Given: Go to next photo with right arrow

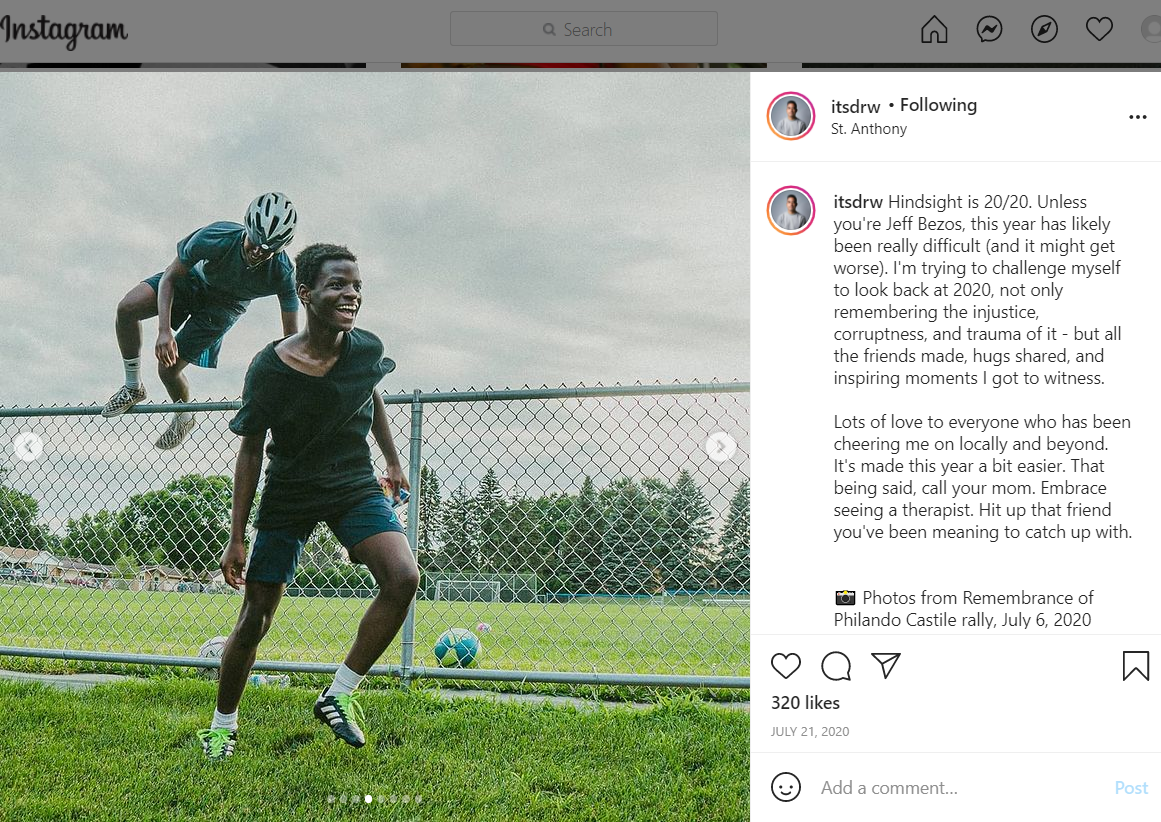Looking at the screenshot, I should pyautogui.click(x=720, y=447).
